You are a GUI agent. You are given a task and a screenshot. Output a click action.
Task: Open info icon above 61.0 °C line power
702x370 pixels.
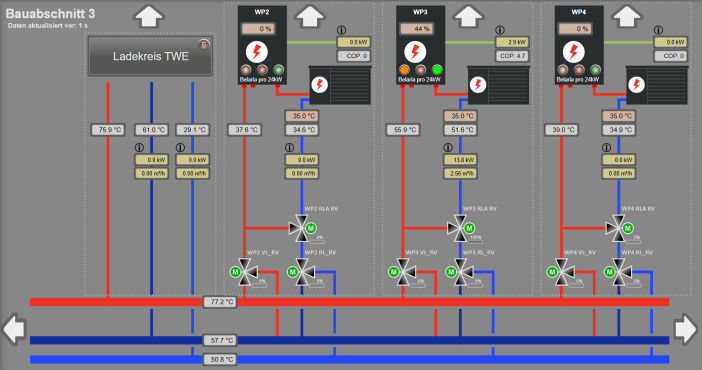(x=139, y=147)
